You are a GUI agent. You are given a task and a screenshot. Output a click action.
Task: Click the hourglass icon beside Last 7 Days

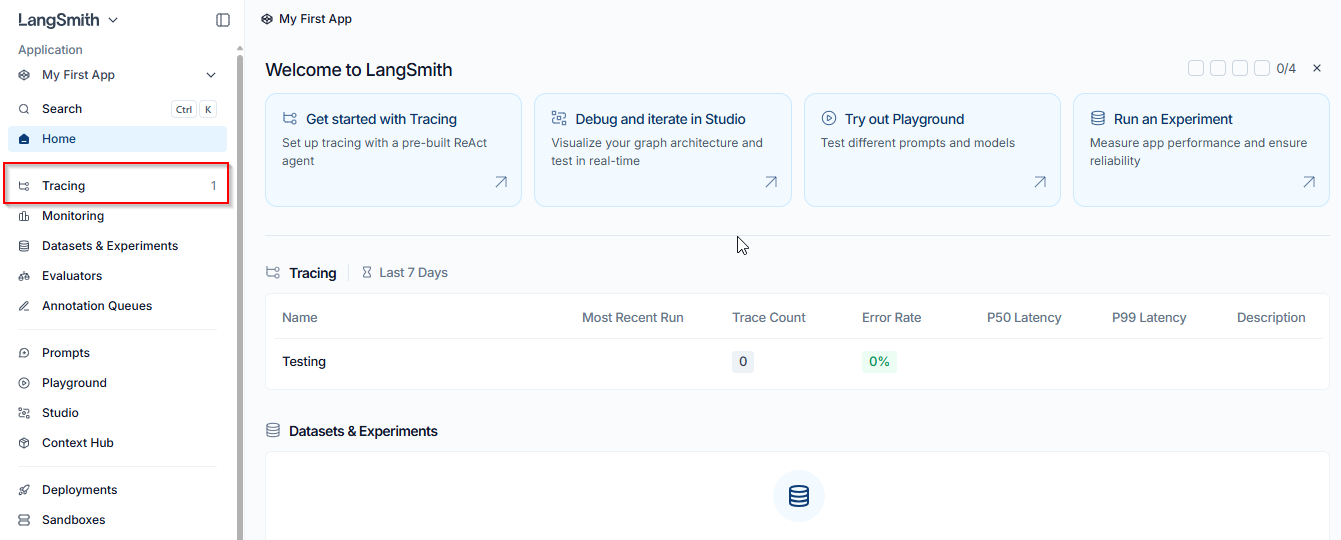coord(367,273)
